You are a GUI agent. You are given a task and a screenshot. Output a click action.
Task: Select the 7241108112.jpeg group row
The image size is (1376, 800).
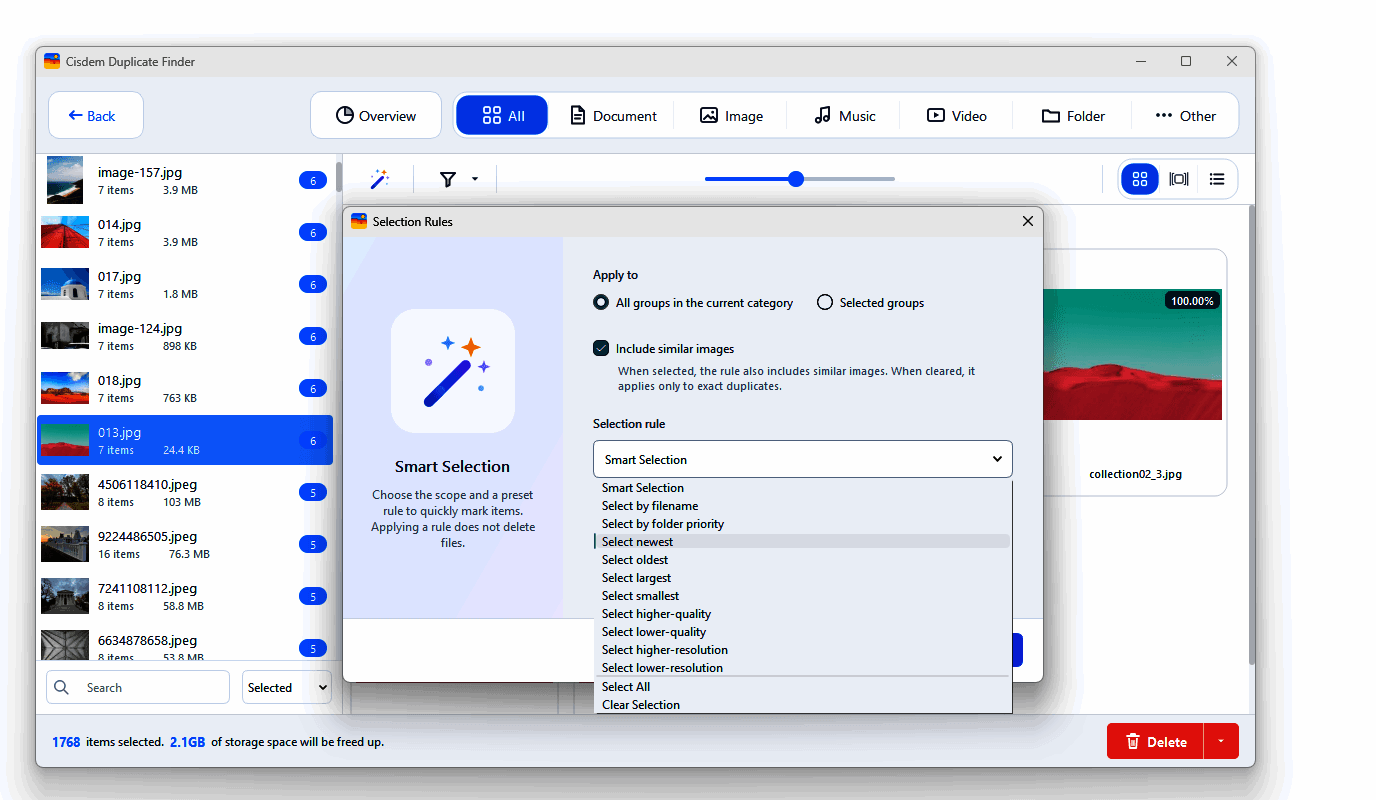pyautogui.click(x=185, y=596)
